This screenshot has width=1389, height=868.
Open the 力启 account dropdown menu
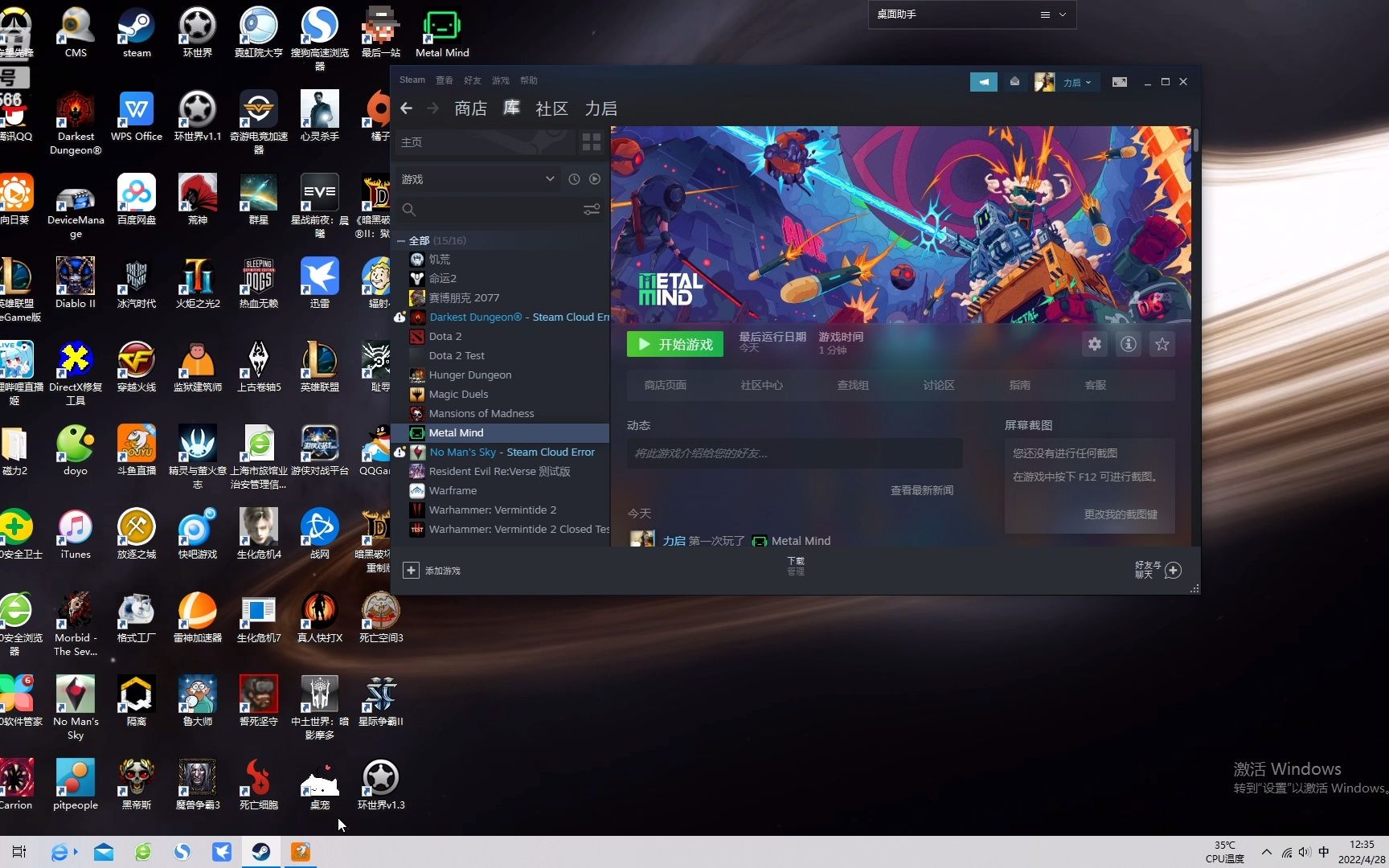[x=1078, y=82]
